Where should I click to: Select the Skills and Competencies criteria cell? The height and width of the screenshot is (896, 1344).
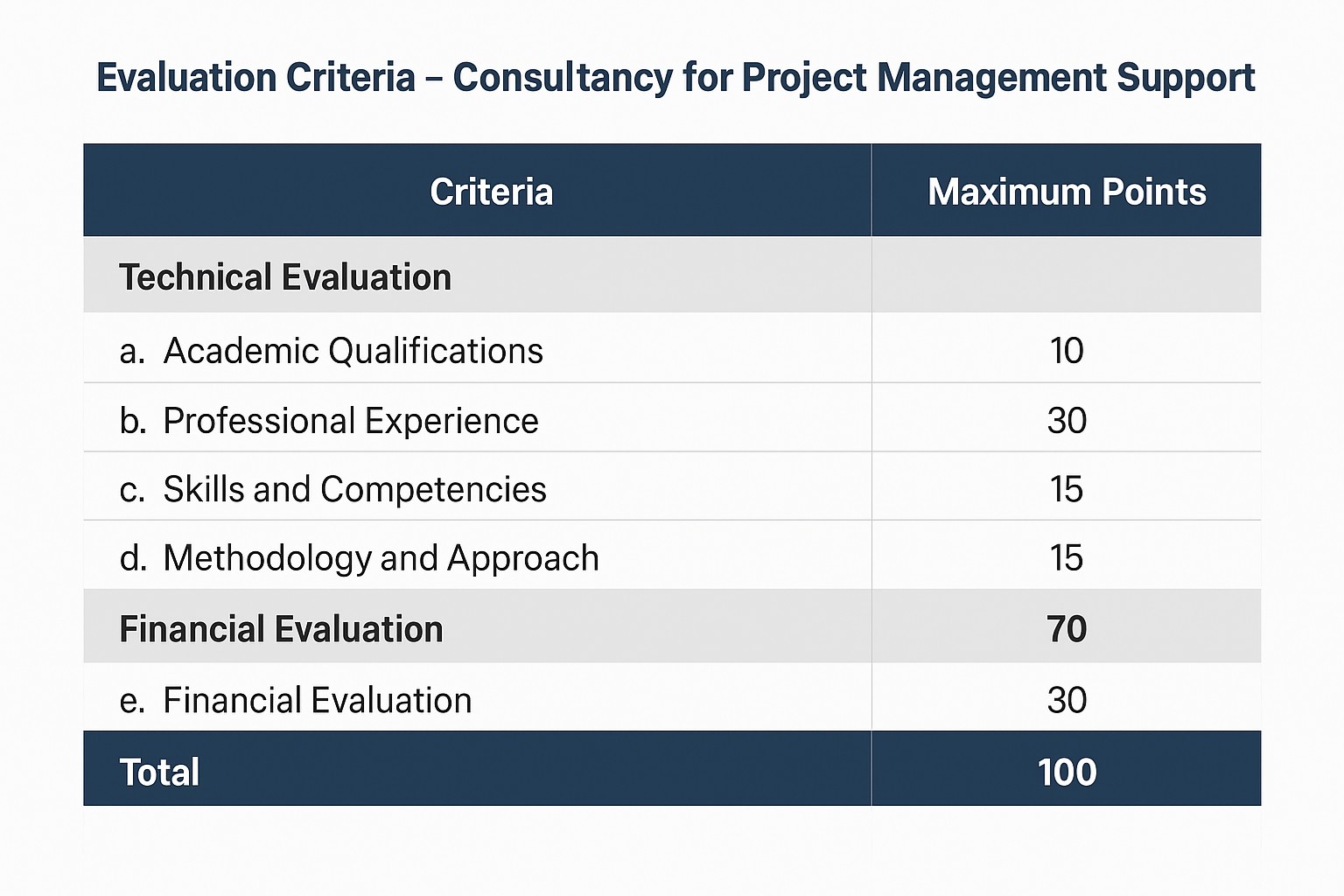point(354,489)
